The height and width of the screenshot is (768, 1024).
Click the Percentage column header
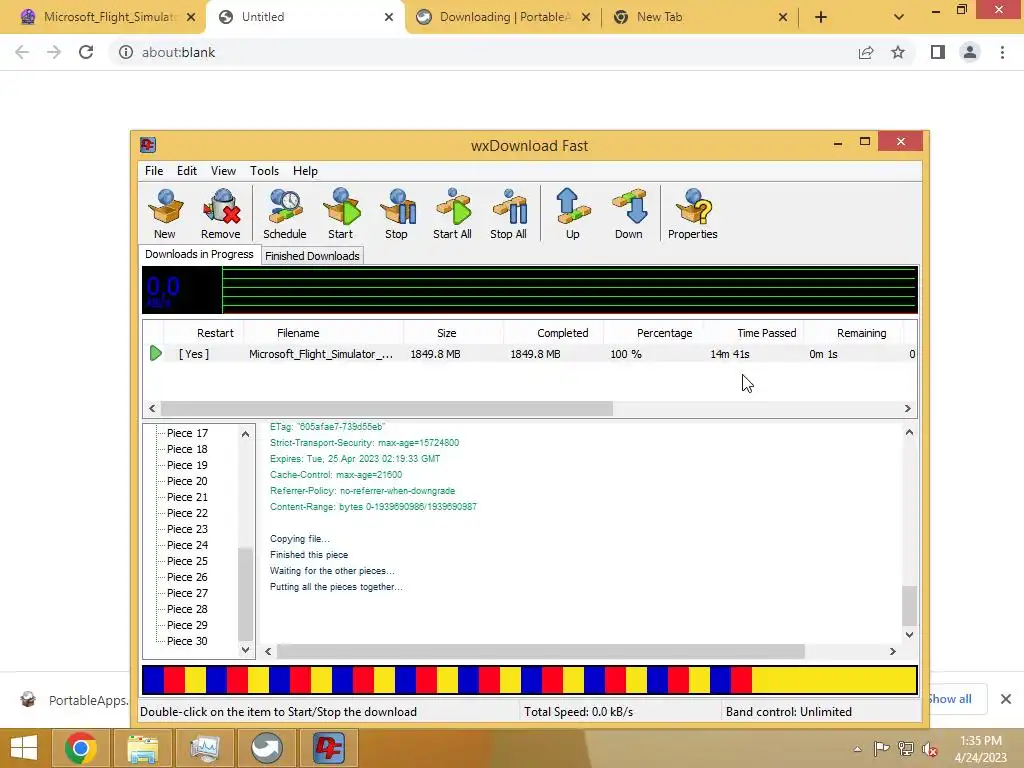[x=654, y=333]
